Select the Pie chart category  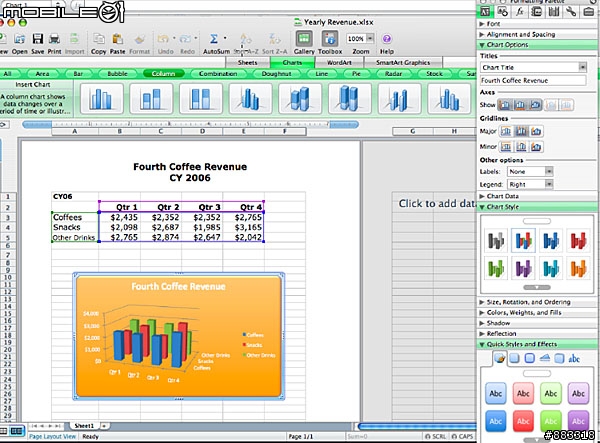(356, 73)
